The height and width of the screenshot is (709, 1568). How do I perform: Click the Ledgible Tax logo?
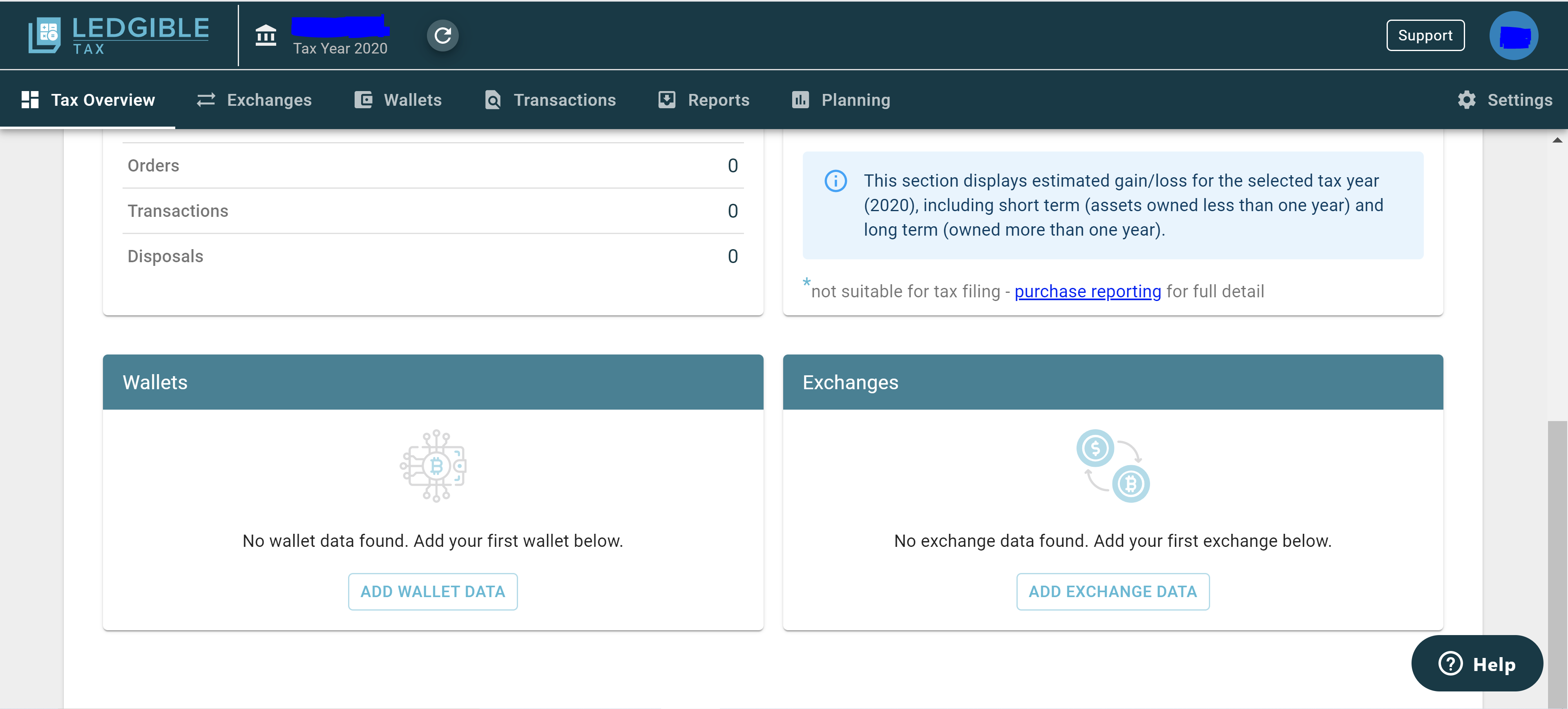118,35
